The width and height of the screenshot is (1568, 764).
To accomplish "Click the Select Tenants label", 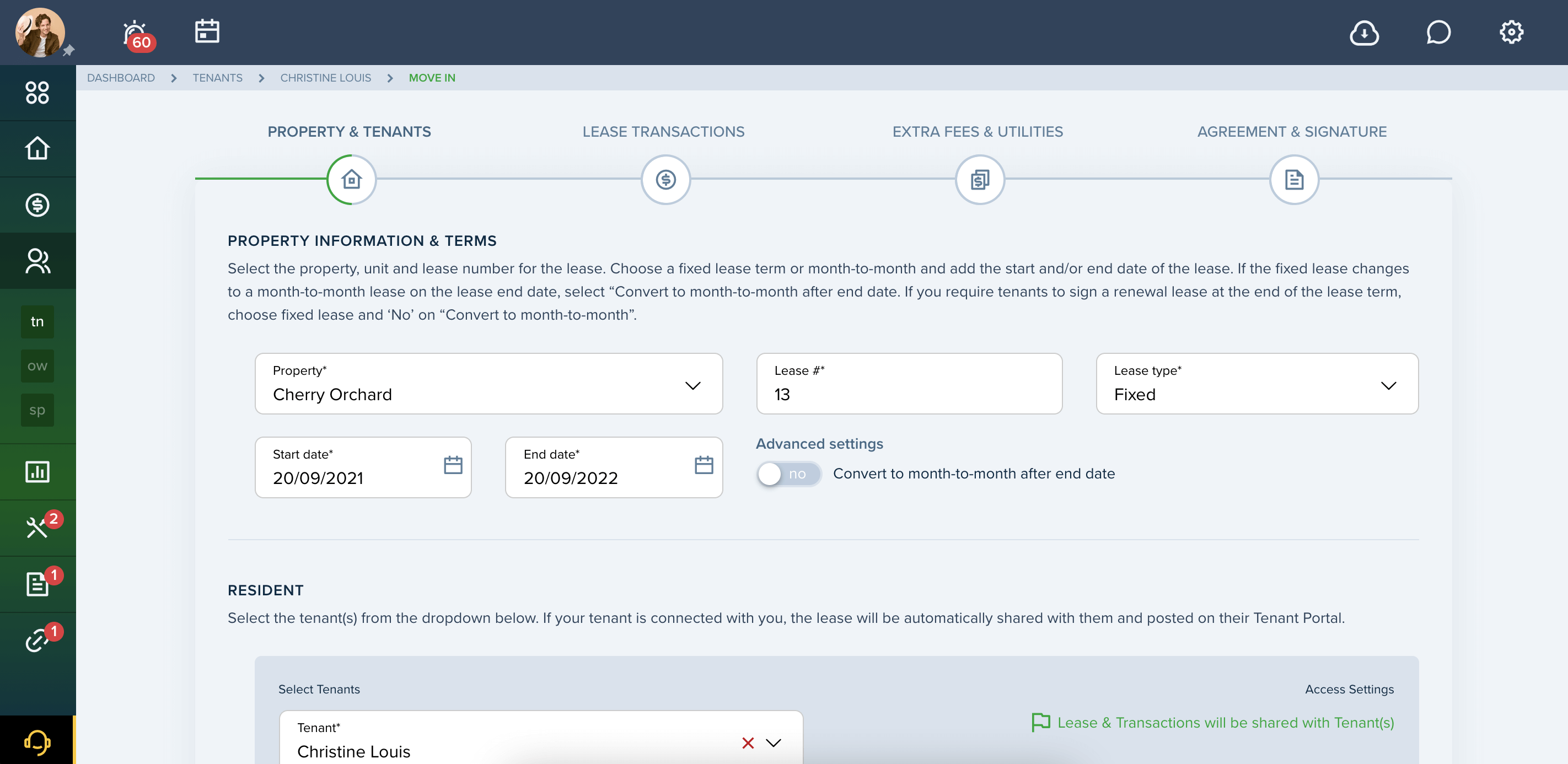I will click(x=319, y=689).
